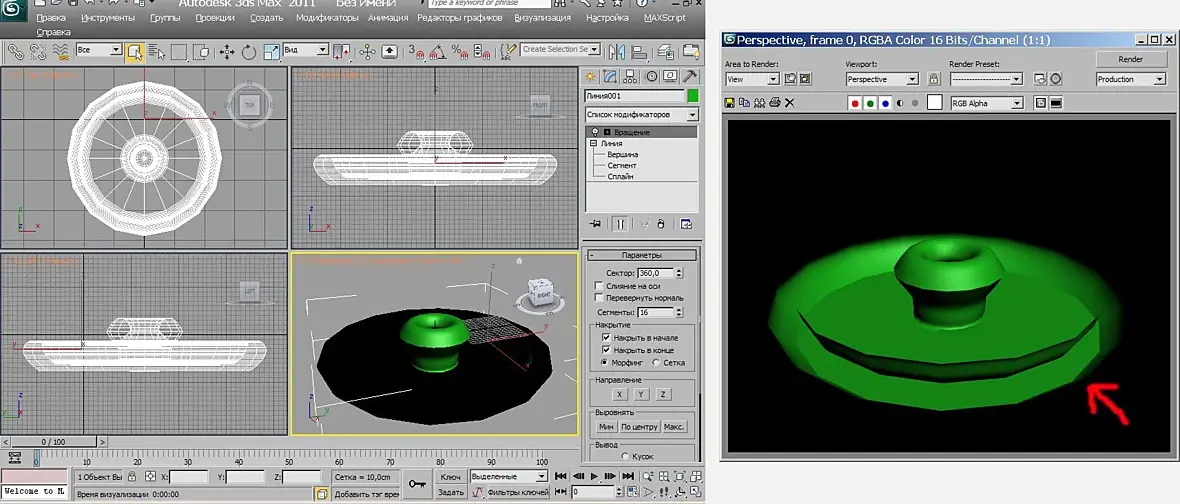Activate the Rotate tool
The image size is (1180, 504).
[248, 51]
